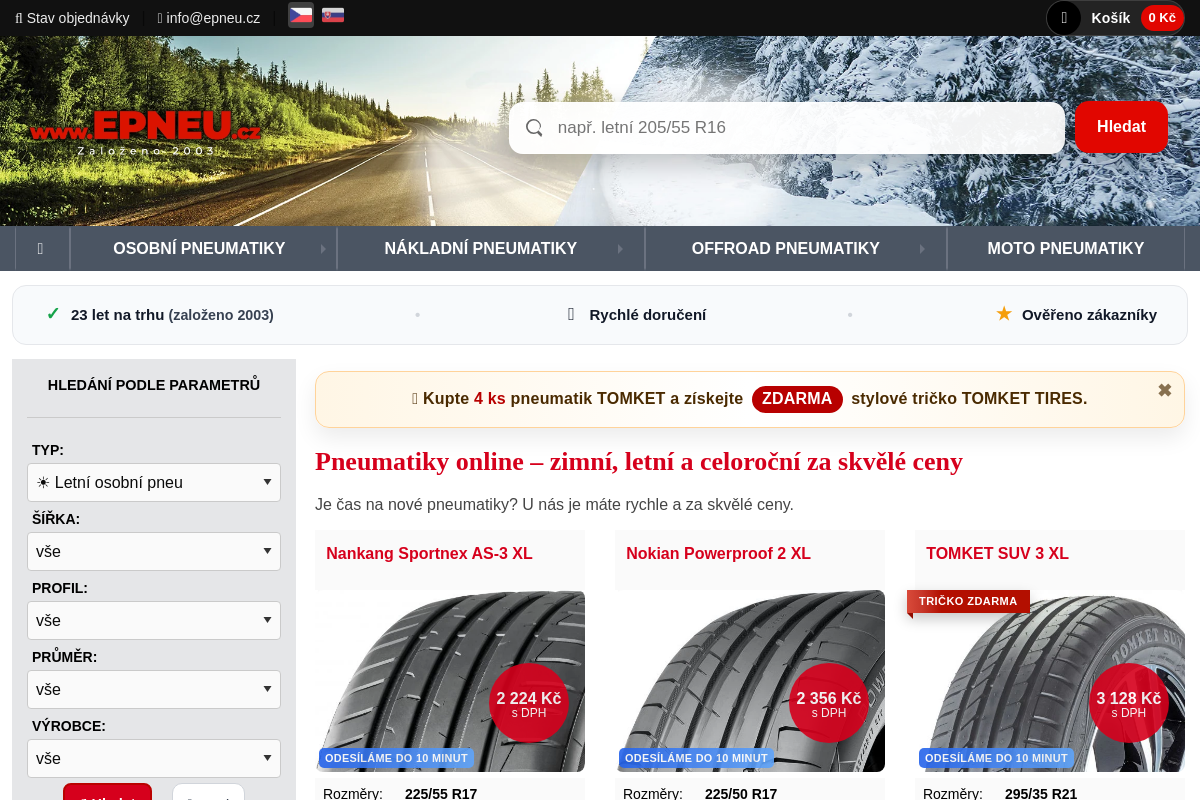This screenshot has height=800, width=1200.
Task: Click the red Hledat search button
Action: coord(1121,127)
